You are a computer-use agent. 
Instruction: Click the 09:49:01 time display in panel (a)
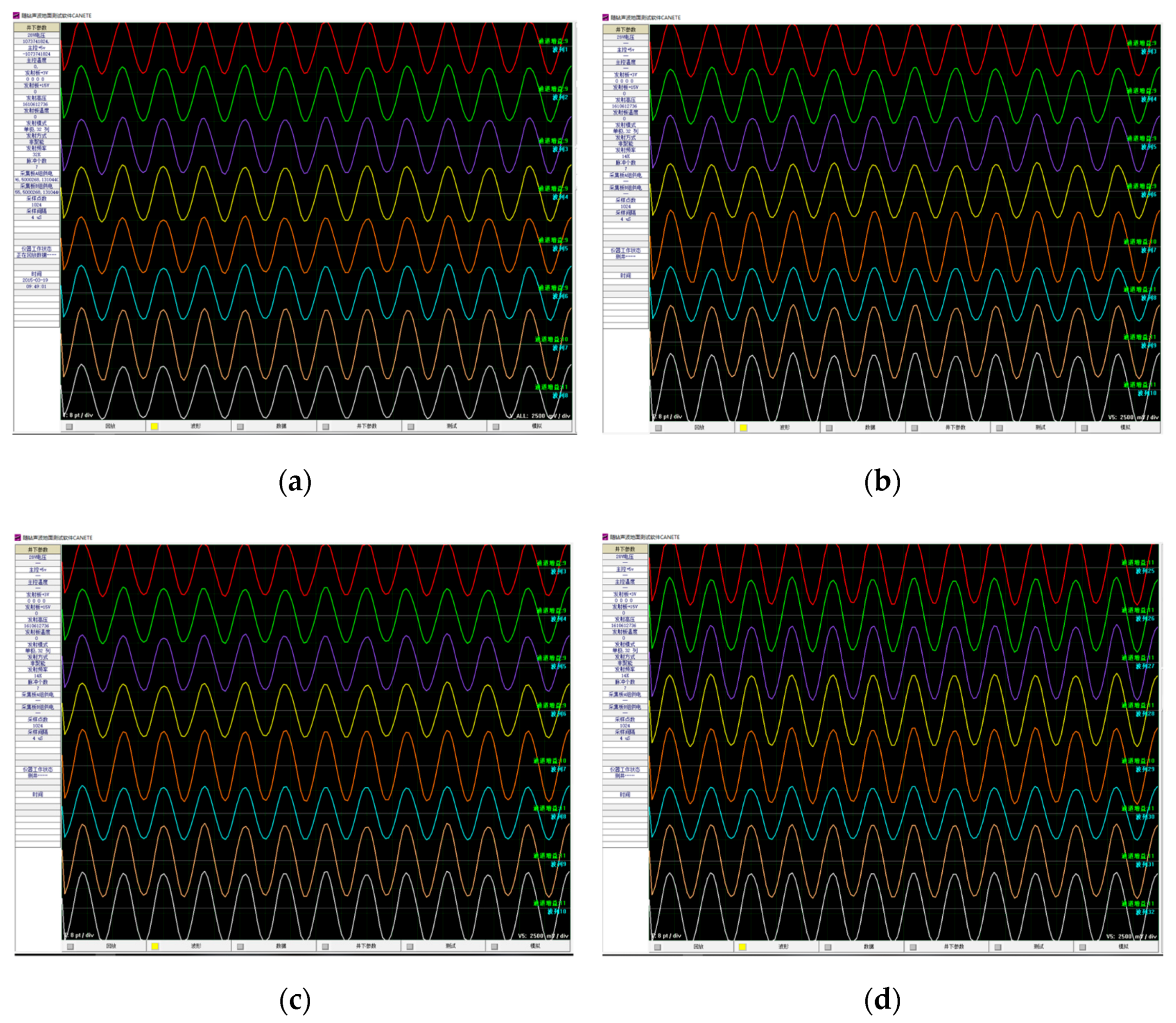click(x=36, y=287)
